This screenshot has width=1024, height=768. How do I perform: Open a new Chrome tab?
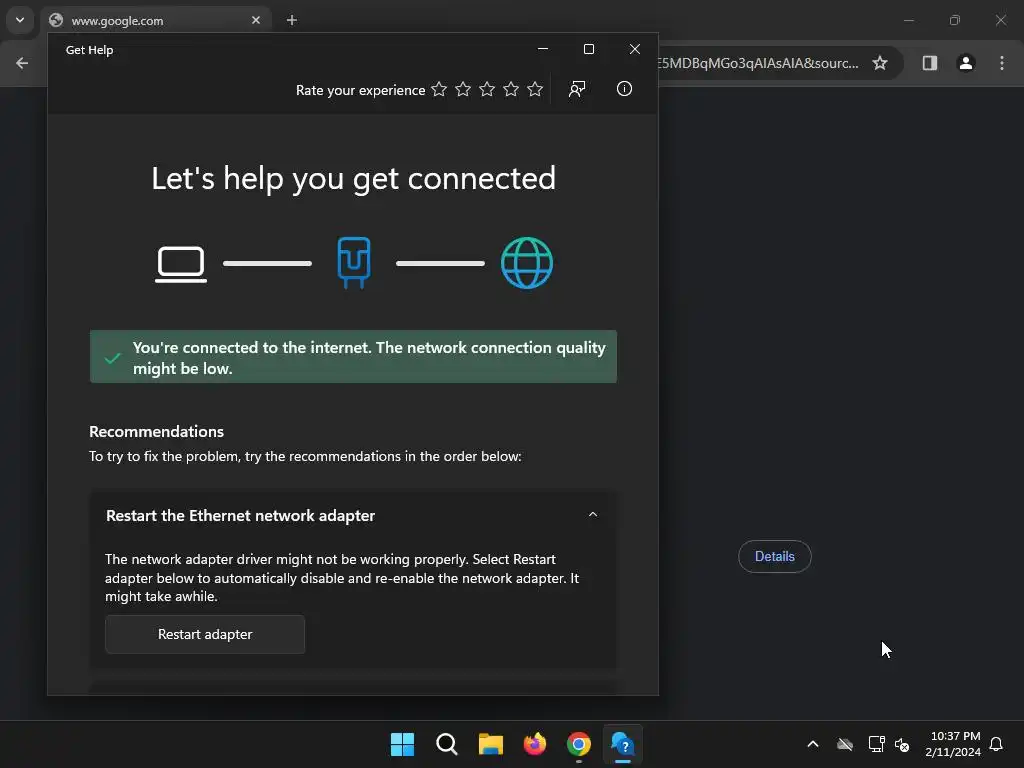292,20
